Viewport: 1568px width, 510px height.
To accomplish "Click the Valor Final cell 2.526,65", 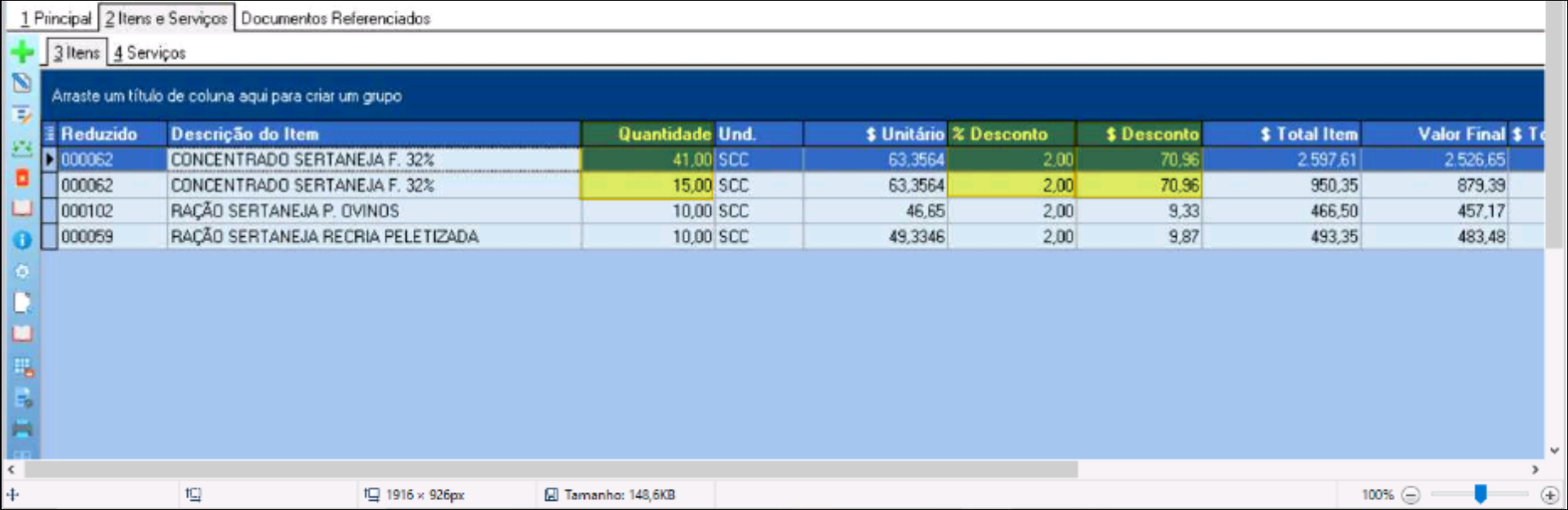I will (1435, 159).
